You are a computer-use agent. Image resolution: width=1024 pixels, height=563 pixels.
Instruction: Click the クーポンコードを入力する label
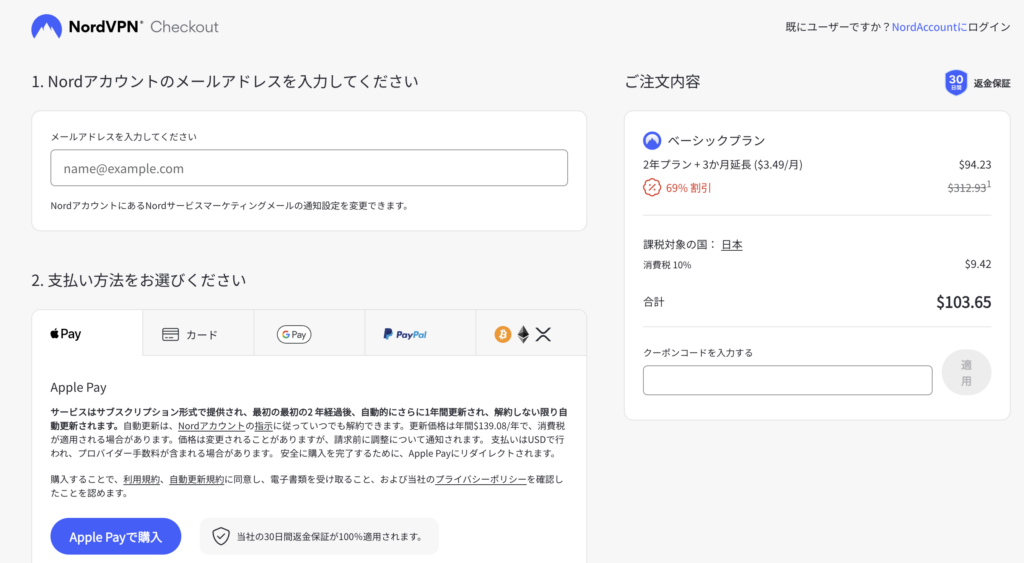click(698, 353)
